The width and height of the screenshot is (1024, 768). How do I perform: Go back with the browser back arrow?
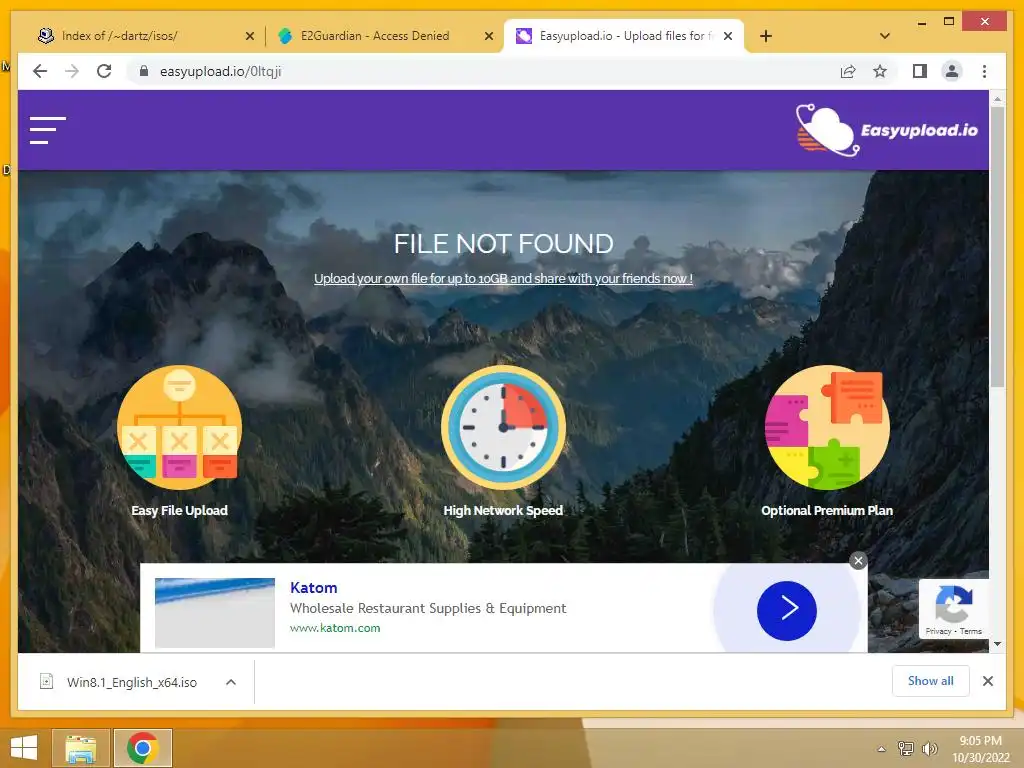click(x=40, y=71)
